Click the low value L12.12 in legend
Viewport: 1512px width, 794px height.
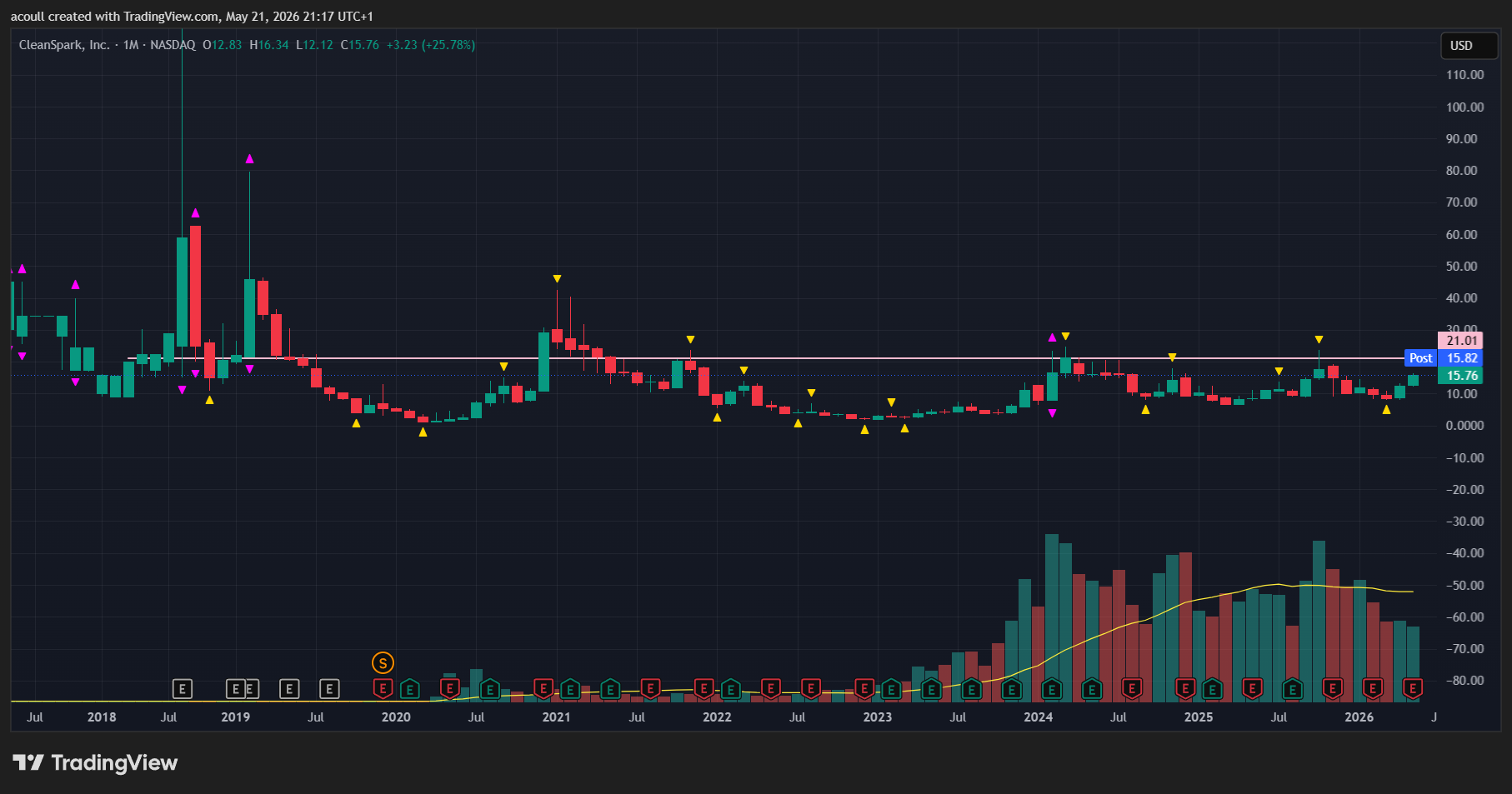315,45
